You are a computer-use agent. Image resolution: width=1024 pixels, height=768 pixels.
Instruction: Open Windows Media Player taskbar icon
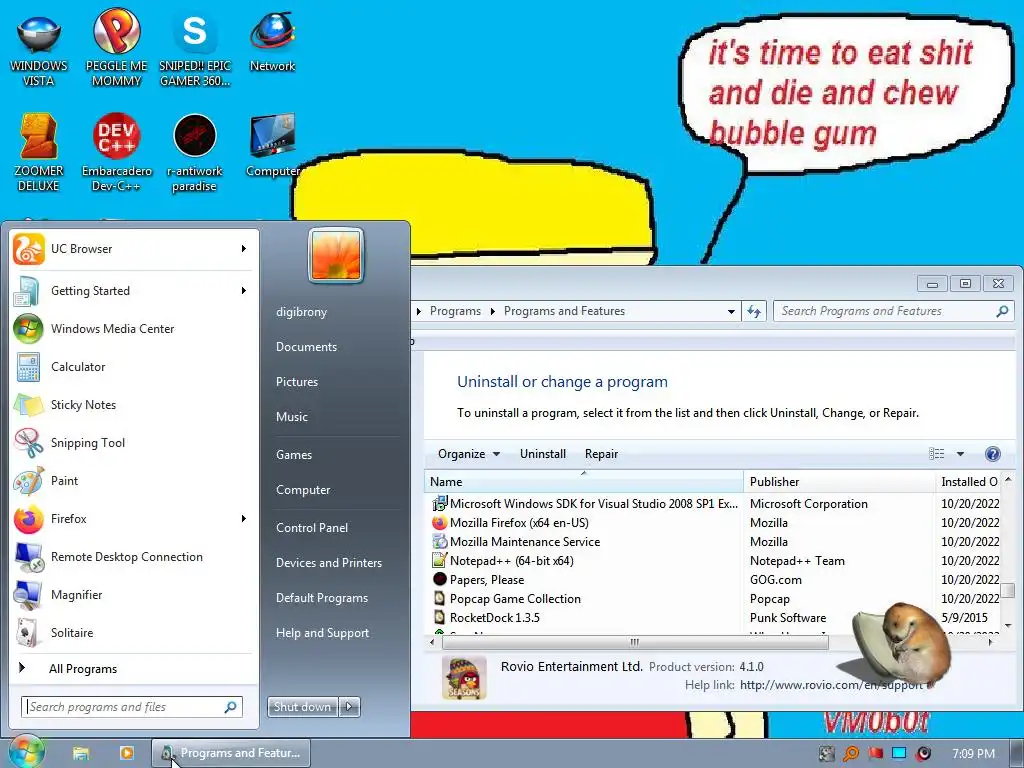click(127, 753)
